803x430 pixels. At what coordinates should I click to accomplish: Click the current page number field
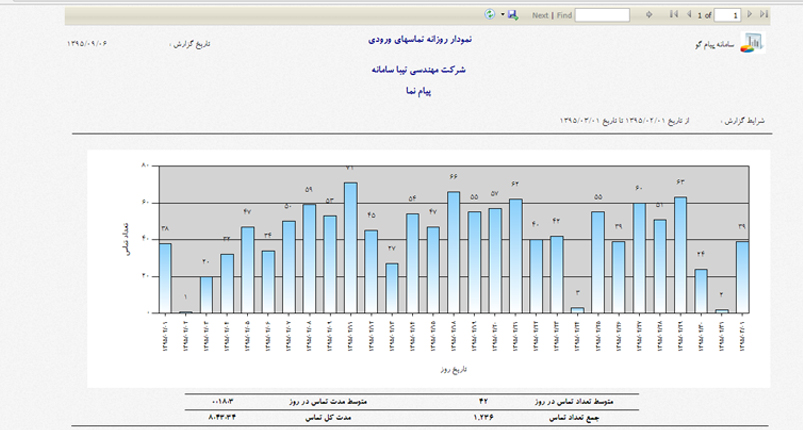tap(727, 15)
